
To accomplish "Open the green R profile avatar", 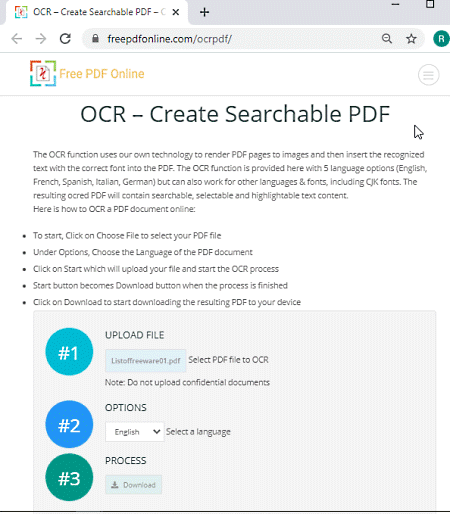I will (441, 39).
